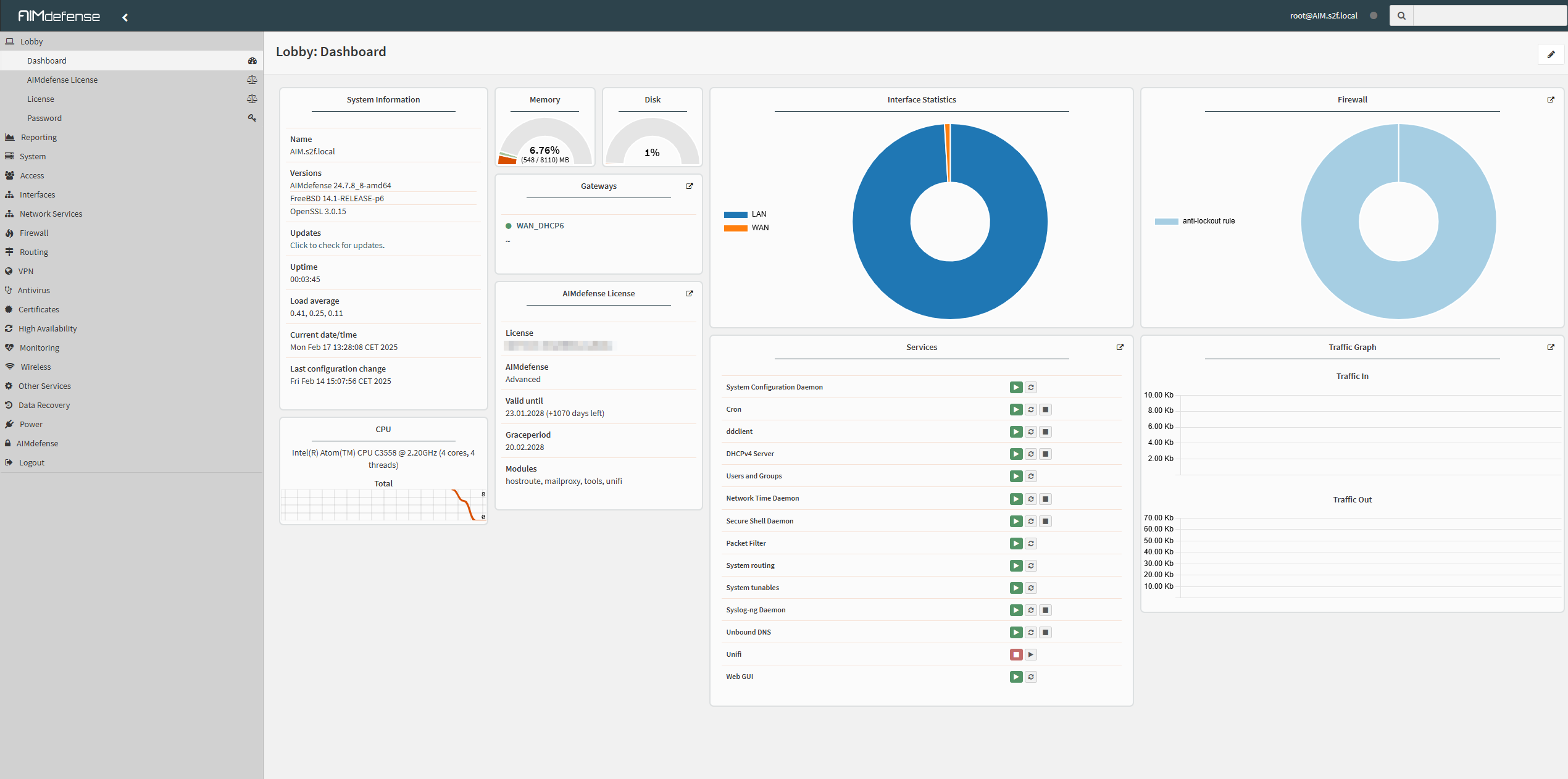Restart the Cron service
Screen dimensions: 1568x779
tap(1030, 409)
